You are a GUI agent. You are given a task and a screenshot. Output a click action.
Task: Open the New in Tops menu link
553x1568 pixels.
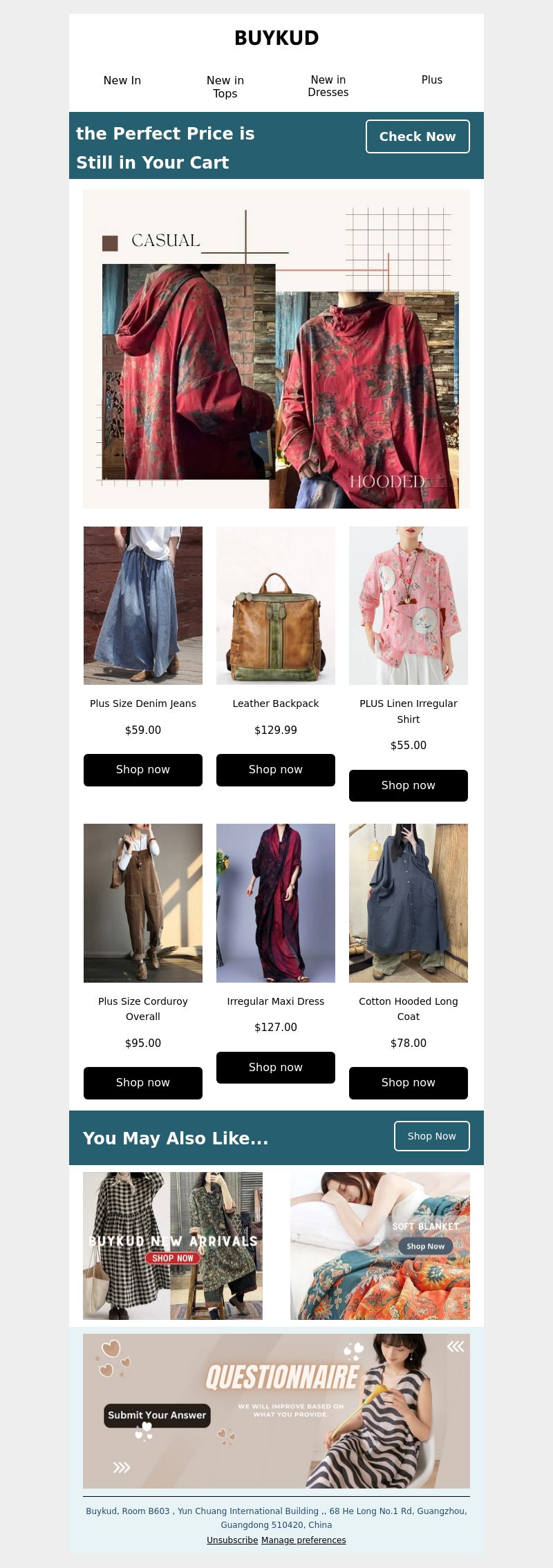pyautogui.click(x=225, y=87)
